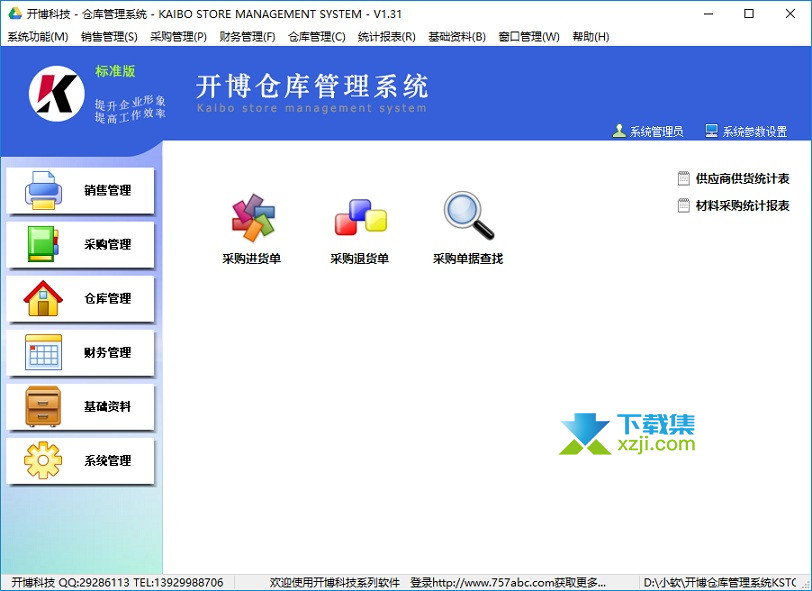Click the 开博仓库管理系统 banner title
Image resolution: width=812 pixels, height=591 pixels.
coord(312,87)
